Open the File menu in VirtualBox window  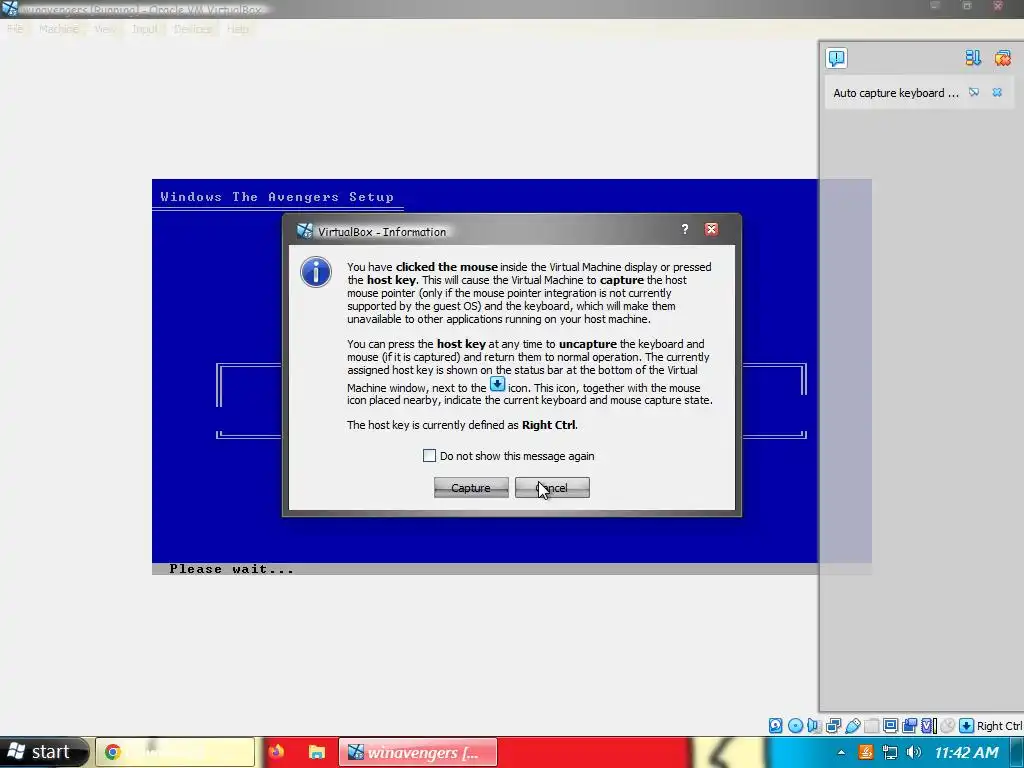(15, 29)
